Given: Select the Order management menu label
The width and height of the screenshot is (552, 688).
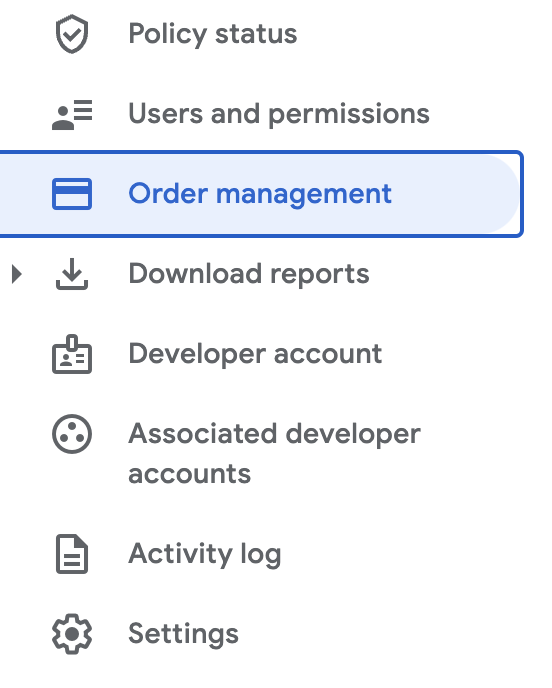Looking at the screenshot, I should click(x=260, y=194).
